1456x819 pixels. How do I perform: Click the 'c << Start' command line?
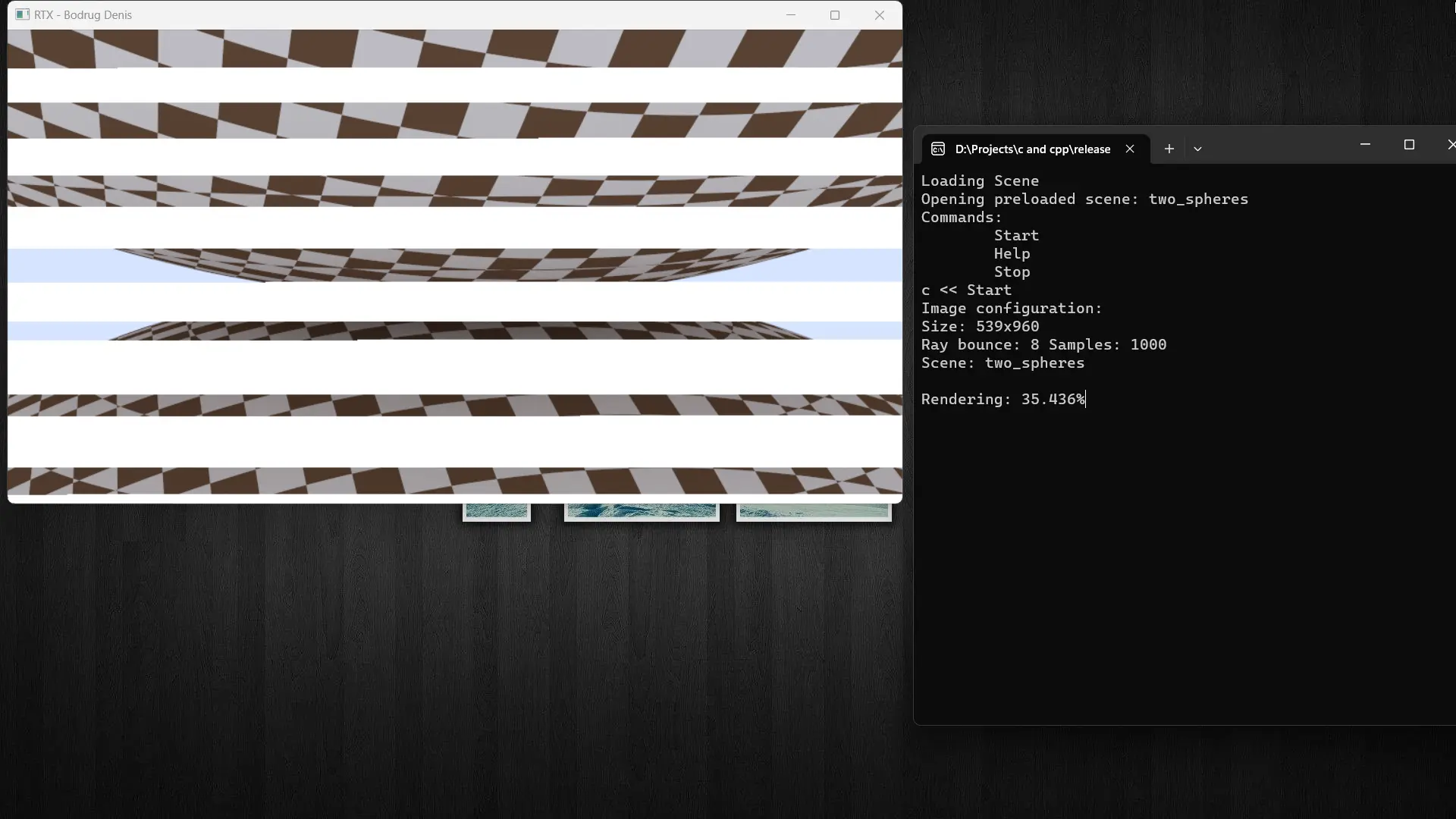966,290
